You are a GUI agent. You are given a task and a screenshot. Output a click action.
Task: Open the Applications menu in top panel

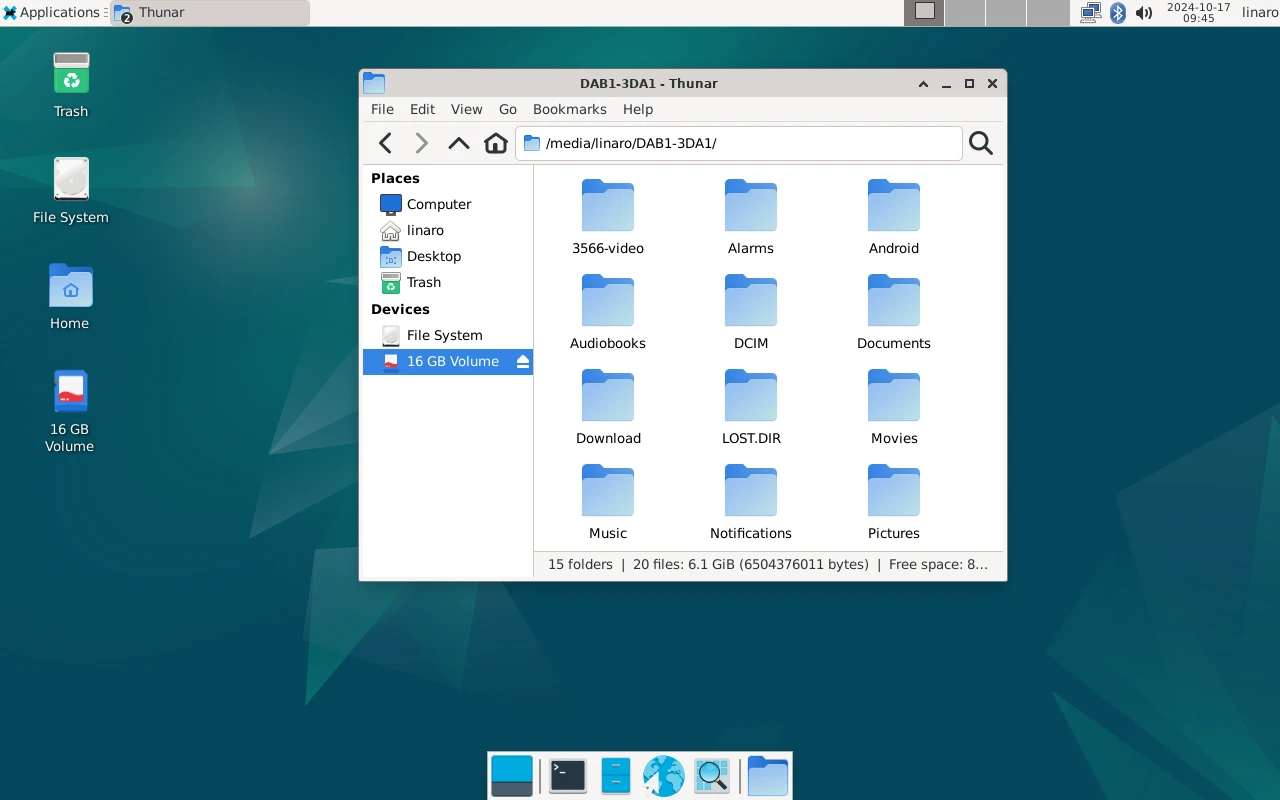[52, 12]
